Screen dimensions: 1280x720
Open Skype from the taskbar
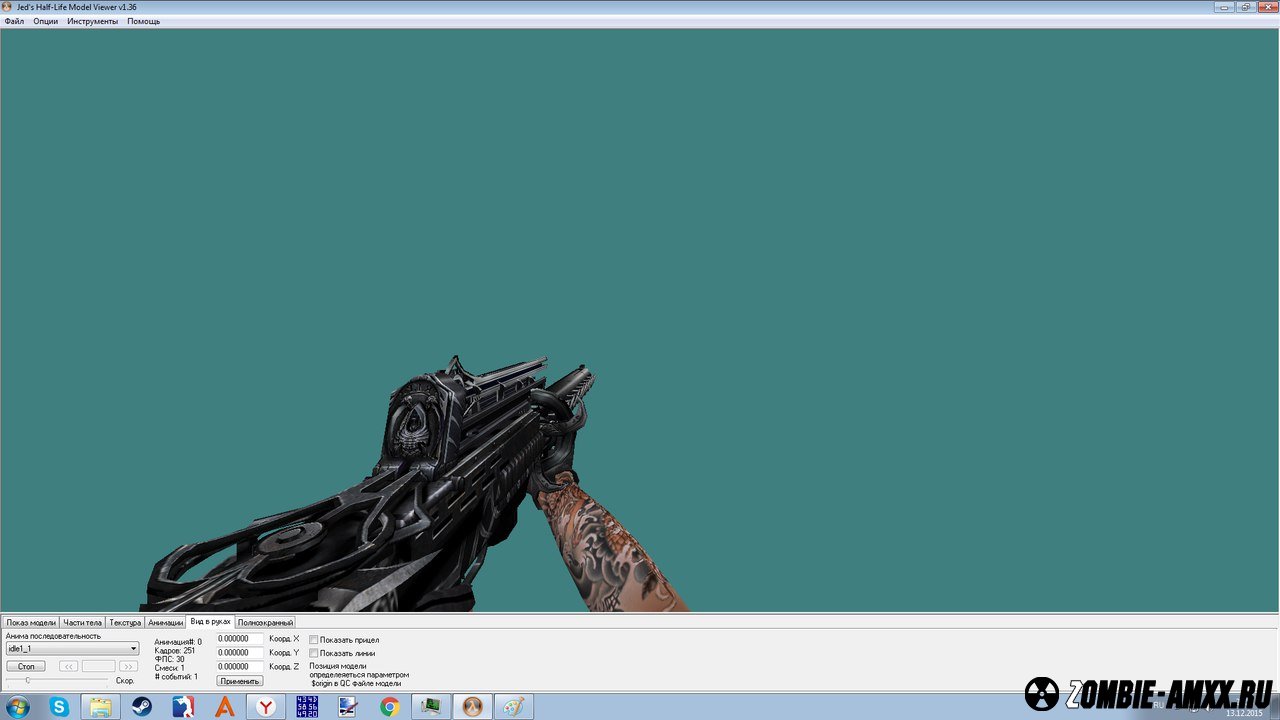point(60,707)
